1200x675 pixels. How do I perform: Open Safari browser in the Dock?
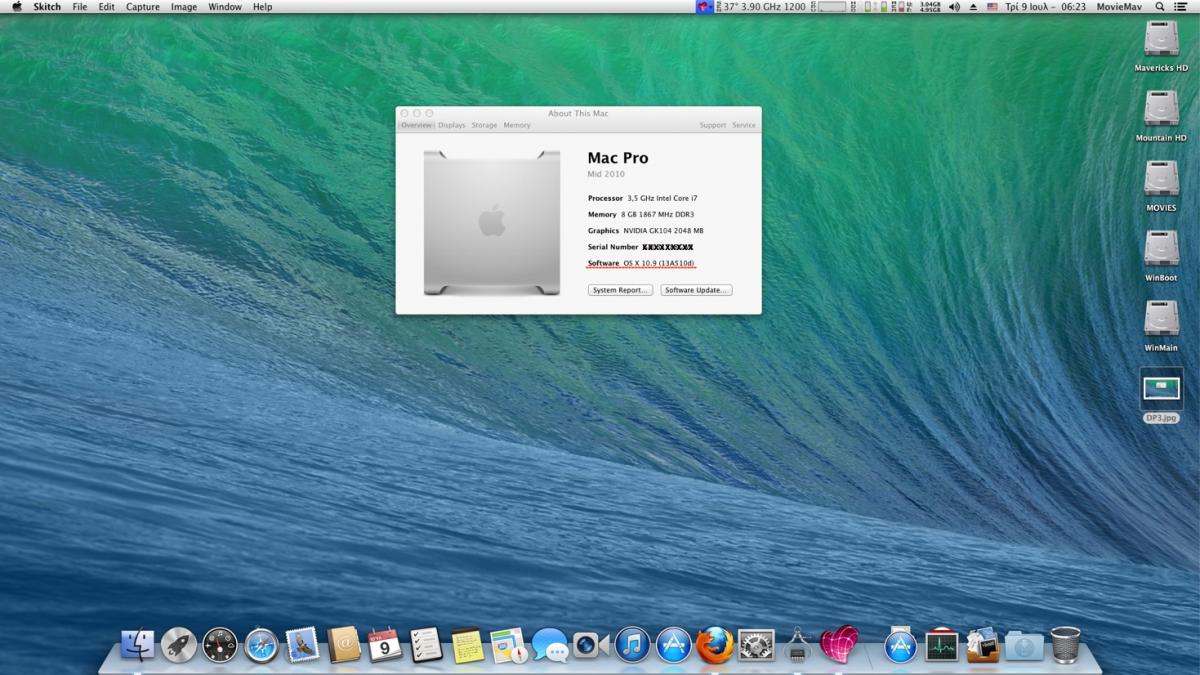pyautogui.click(x=261, y=646)
